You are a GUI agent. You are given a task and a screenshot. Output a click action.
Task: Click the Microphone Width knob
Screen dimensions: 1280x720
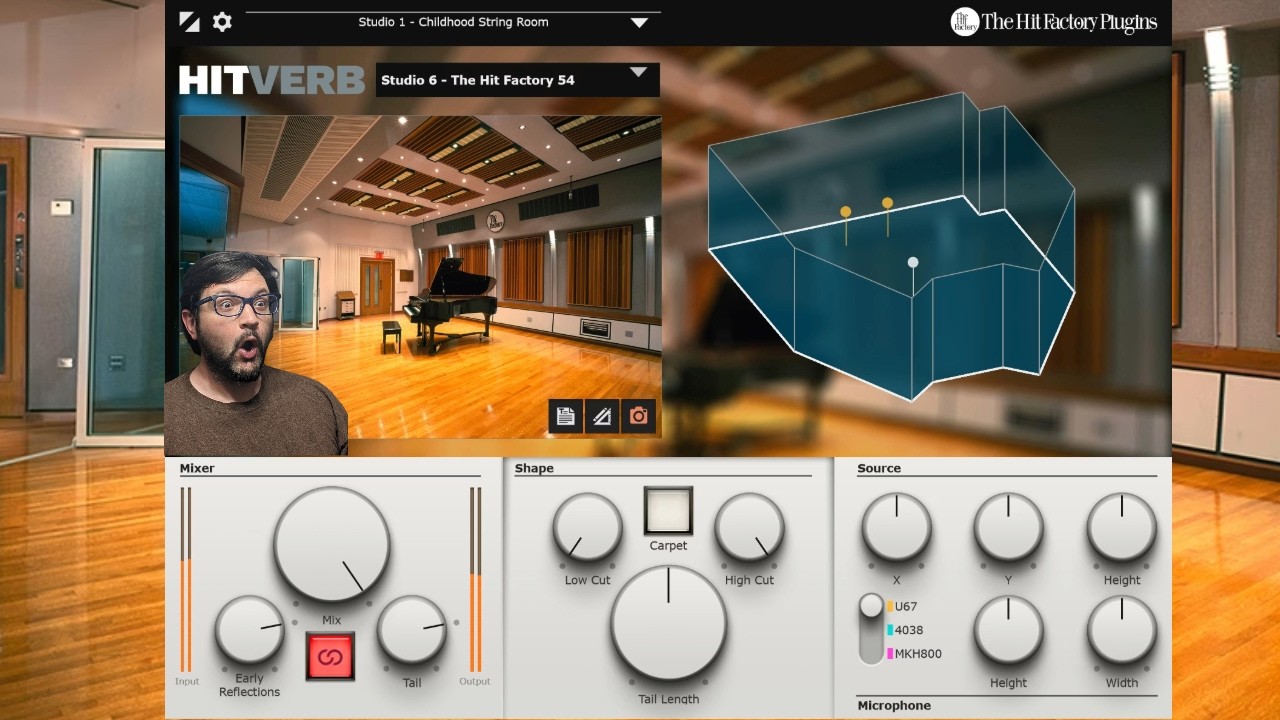(1122, 630)
